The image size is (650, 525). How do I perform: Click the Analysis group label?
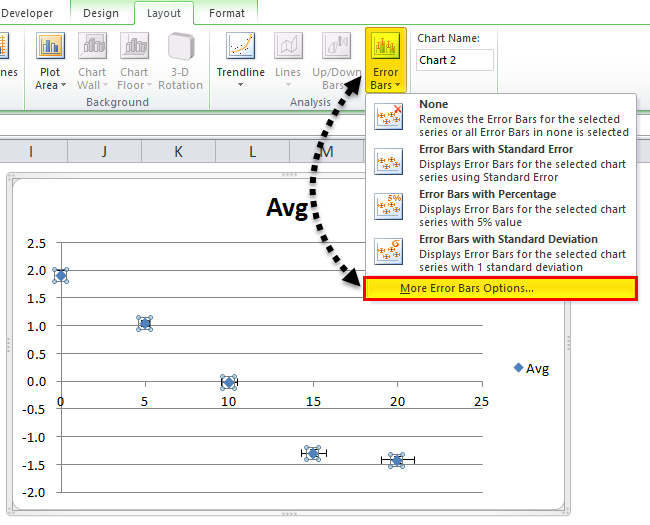coord(310,102)
